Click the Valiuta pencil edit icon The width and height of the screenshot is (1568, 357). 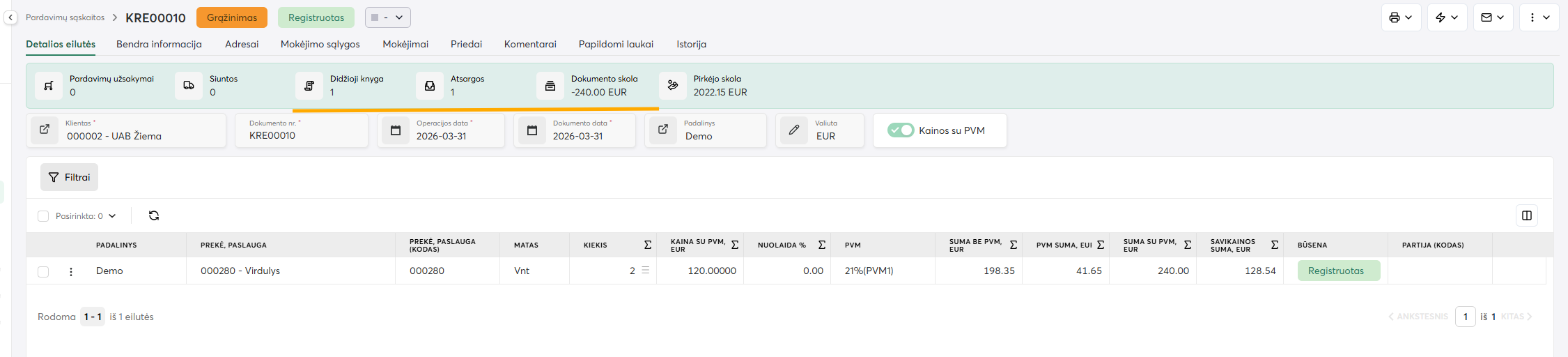(793, 130)
